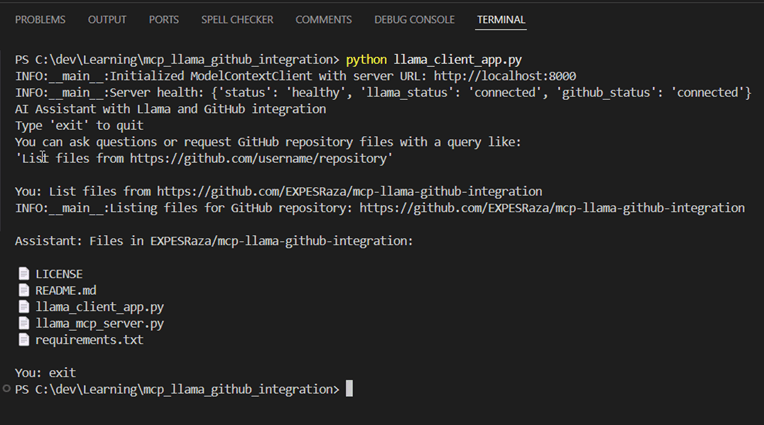Click the llama_client_app.py entry in the file list
This screenshot has width=764, height=425.
click(x=99, y=307)
